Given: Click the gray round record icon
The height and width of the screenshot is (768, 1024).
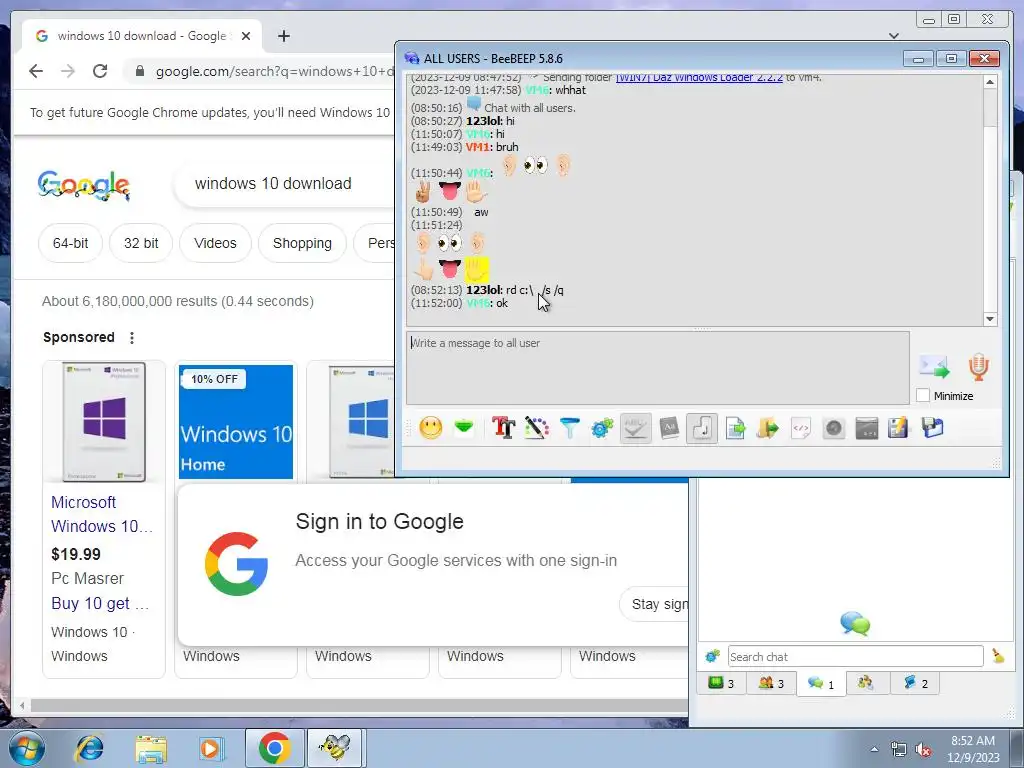Looking at the screenshot, I should (834, 428).
